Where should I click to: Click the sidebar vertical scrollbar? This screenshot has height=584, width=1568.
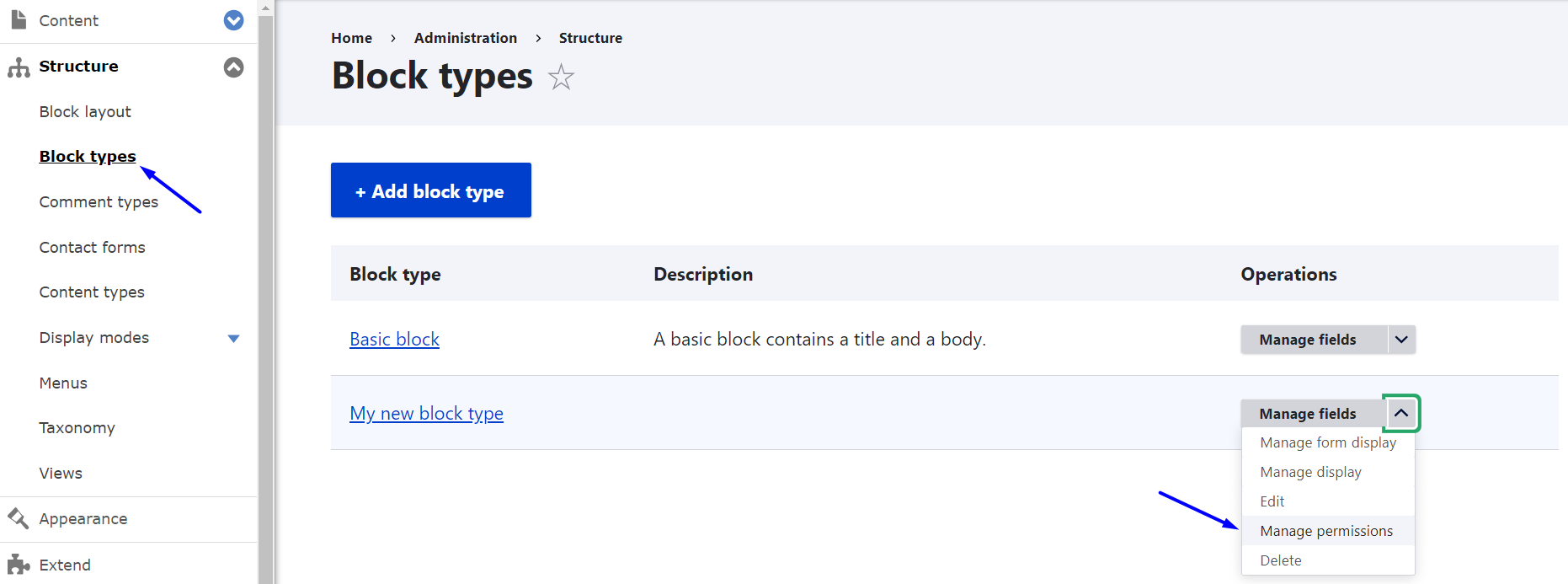[x=266, y=295]
